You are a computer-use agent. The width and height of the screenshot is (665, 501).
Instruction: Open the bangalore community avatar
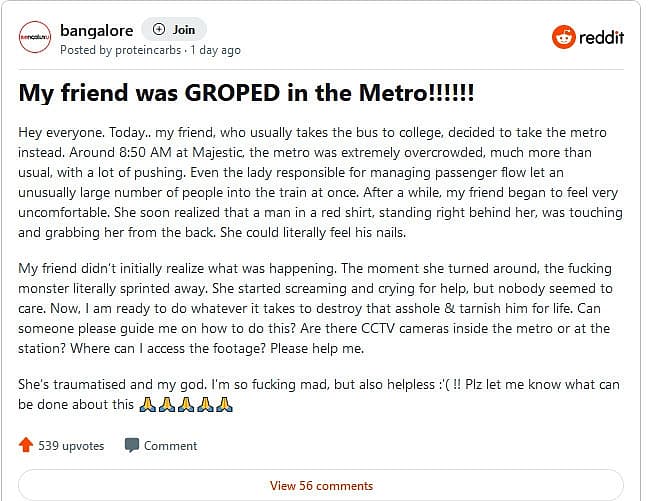(34, 37)
